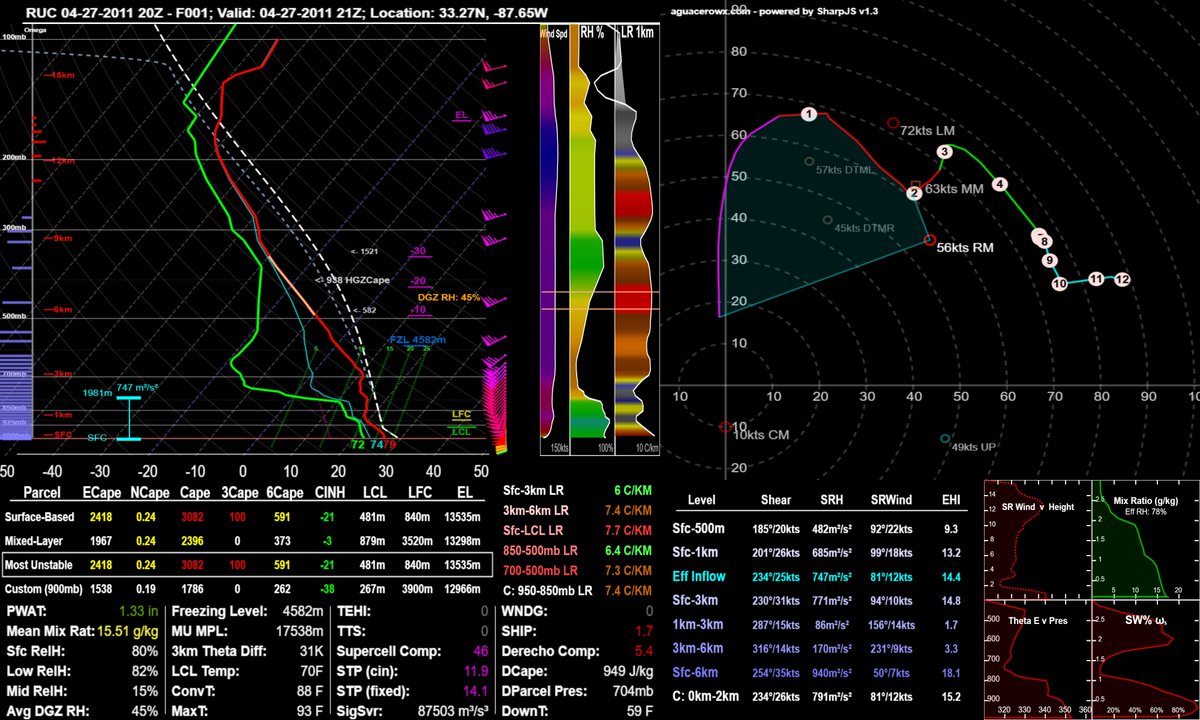Image resolution: width=1200 pixels, height=720 pixels.
Task: Open the Wind Spd profile panel
Action: (553, 240)
